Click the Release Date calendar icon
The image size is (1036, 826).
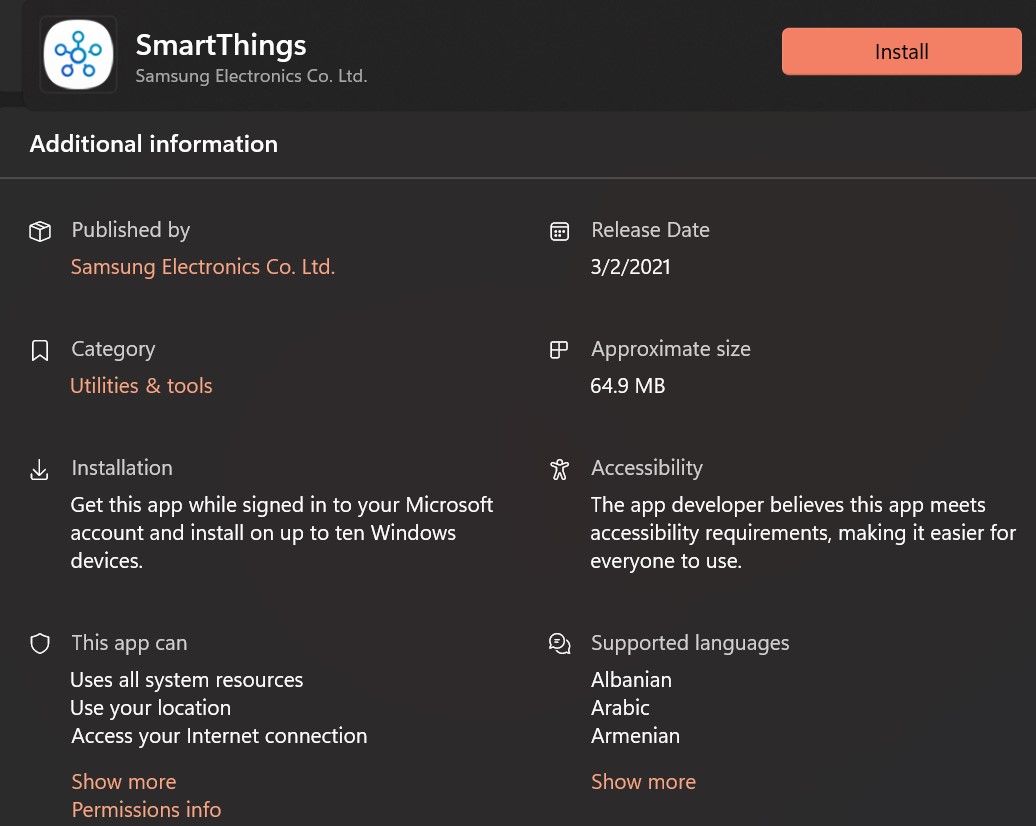click(x=560, y=232)
